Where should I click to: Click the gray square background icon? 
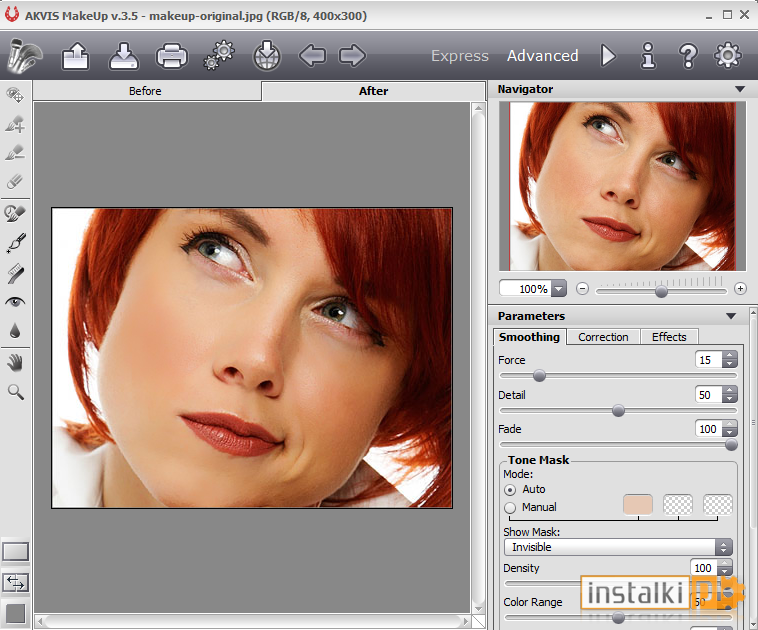tap(15, 613)
